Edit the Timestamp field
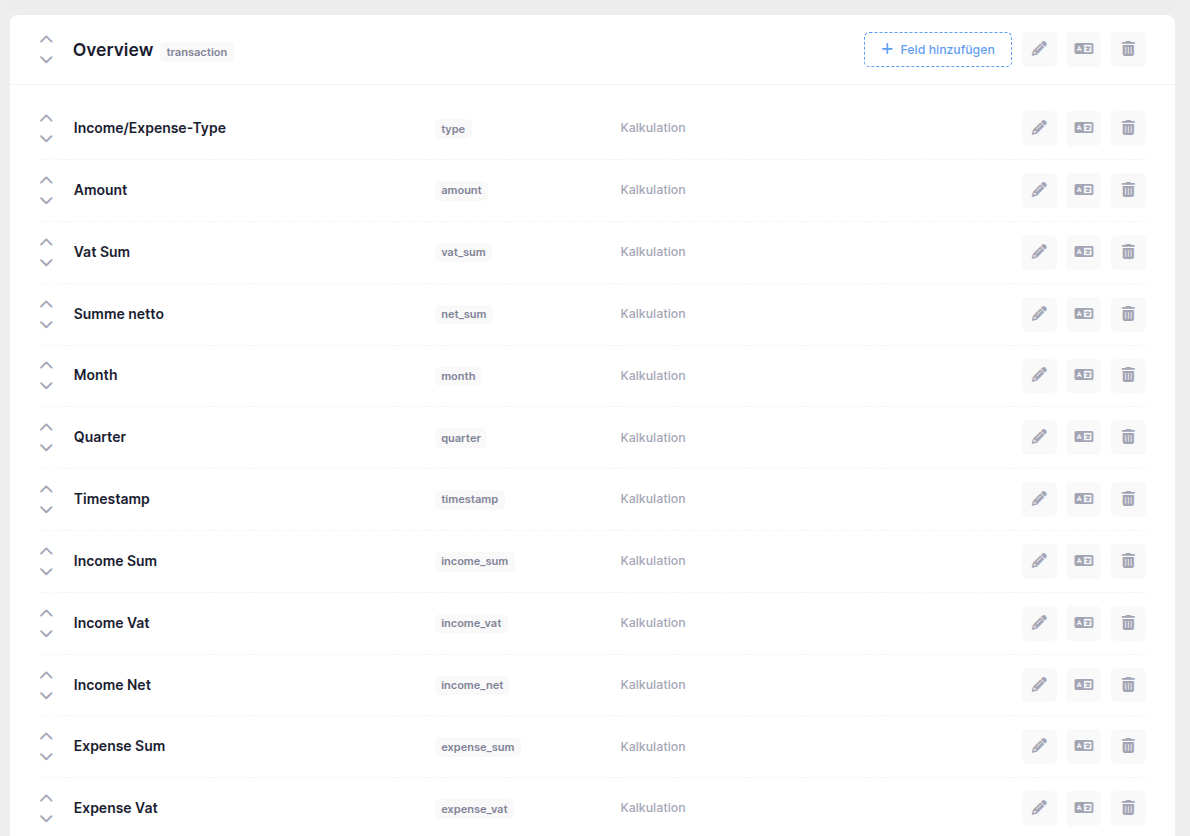1190x836 pixels. [x=1039, y=499]
